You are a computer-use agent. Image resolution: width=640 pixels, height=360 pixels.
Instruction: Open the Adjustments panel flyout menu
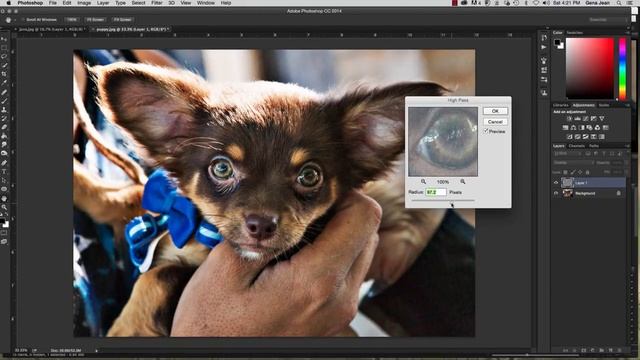coord(627,105)
